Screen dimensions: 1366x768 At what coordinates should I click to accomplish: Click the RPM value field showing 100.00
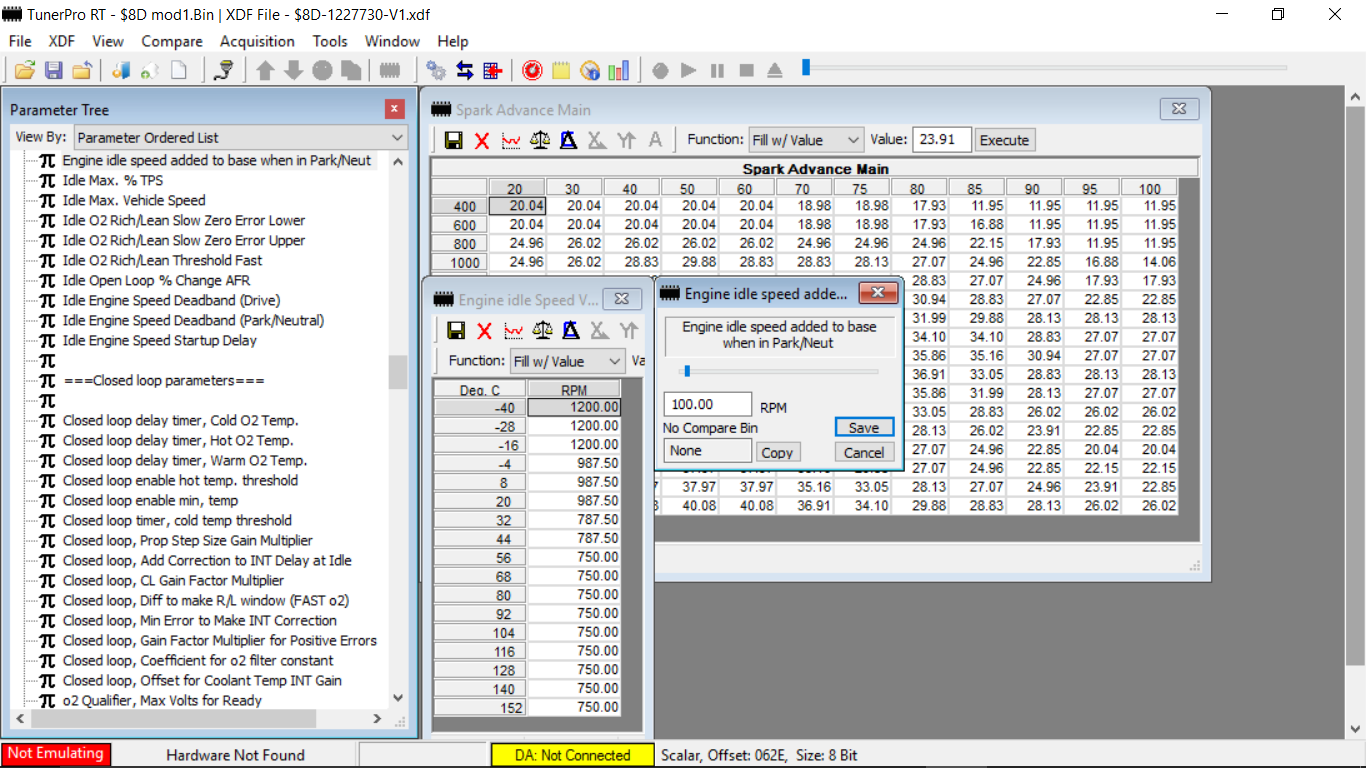[707, 404]
